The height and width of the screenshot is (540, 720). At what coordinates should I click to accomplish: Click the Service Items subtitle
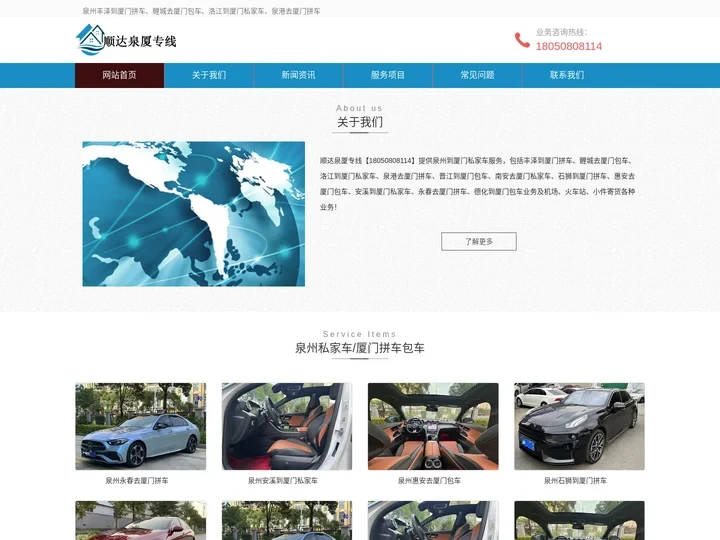pyautogui.click(x=360, y=334)
